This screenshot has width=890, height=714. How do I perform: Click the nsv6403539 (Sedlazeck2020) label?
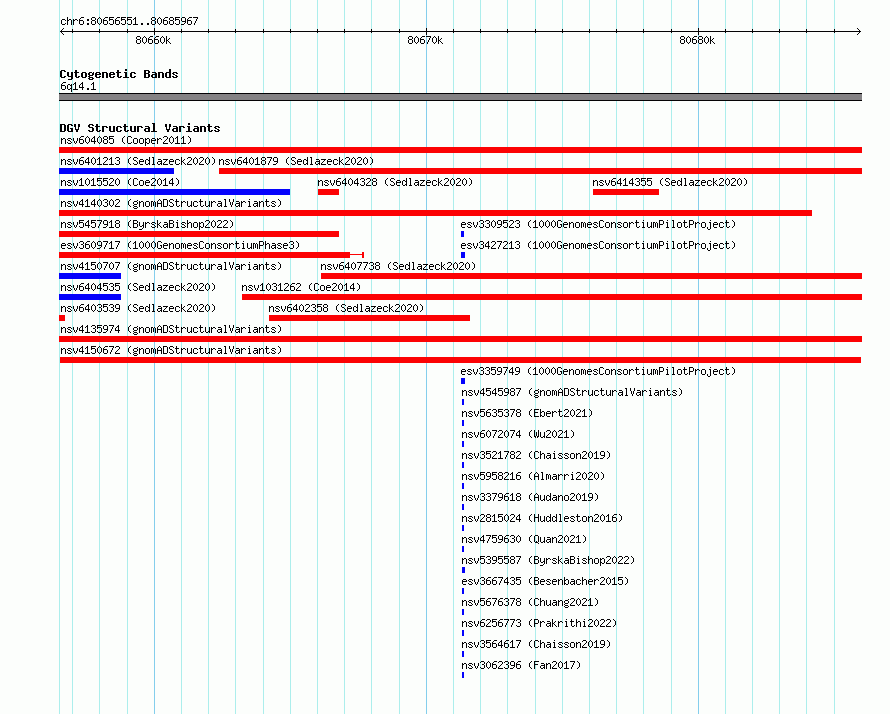(138, 308)
